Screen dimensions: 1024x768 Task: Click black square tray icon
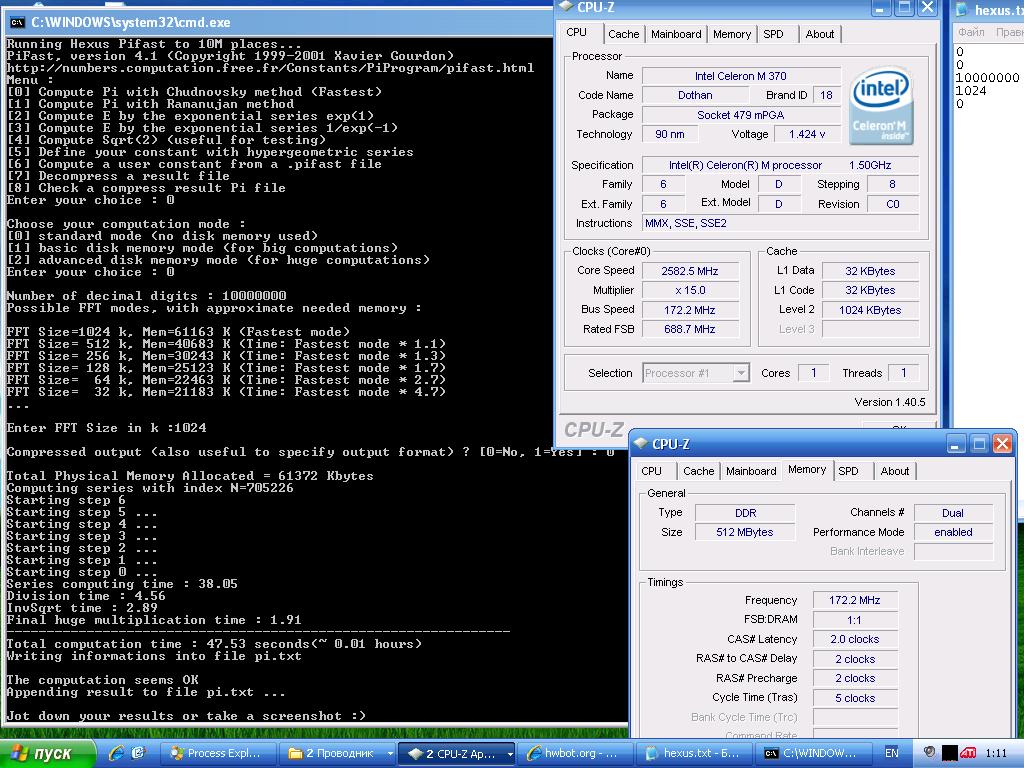[950, 754]
